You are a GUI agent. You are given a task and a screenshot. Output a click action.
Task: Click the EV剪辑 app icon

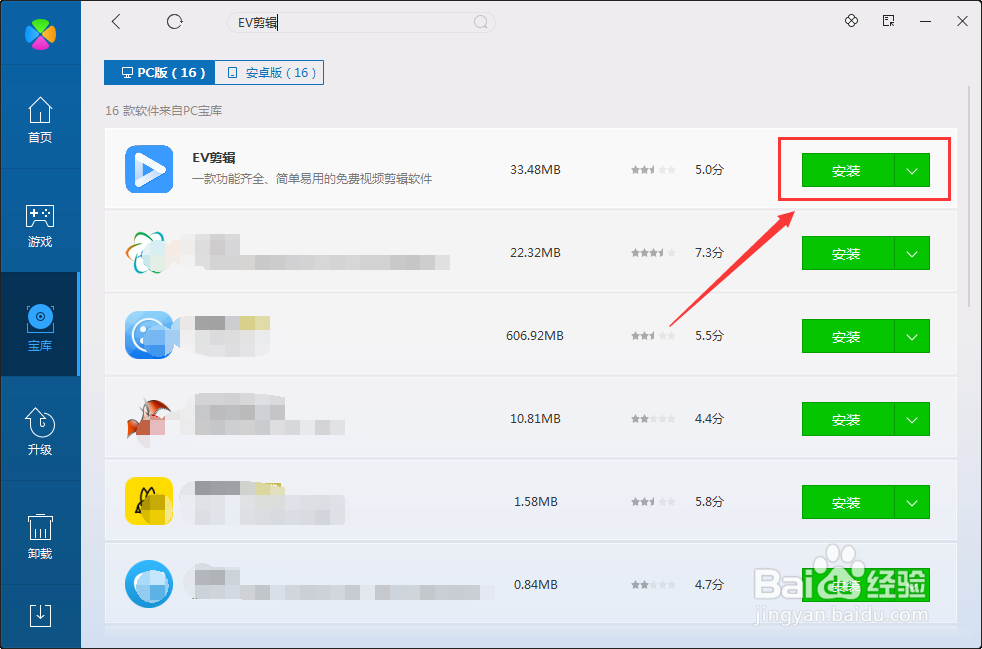point(149,169)
